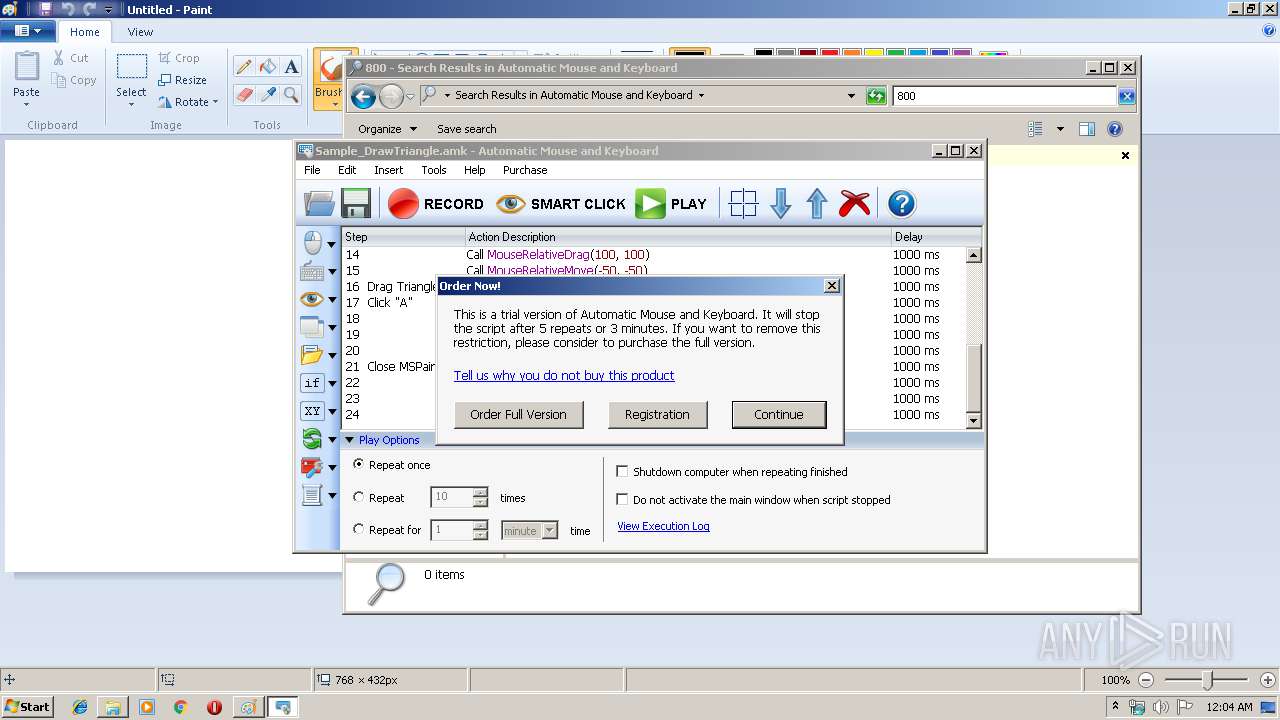Open the Tools menu
This screenshot has height=720, width=1280.
(433, 170)
